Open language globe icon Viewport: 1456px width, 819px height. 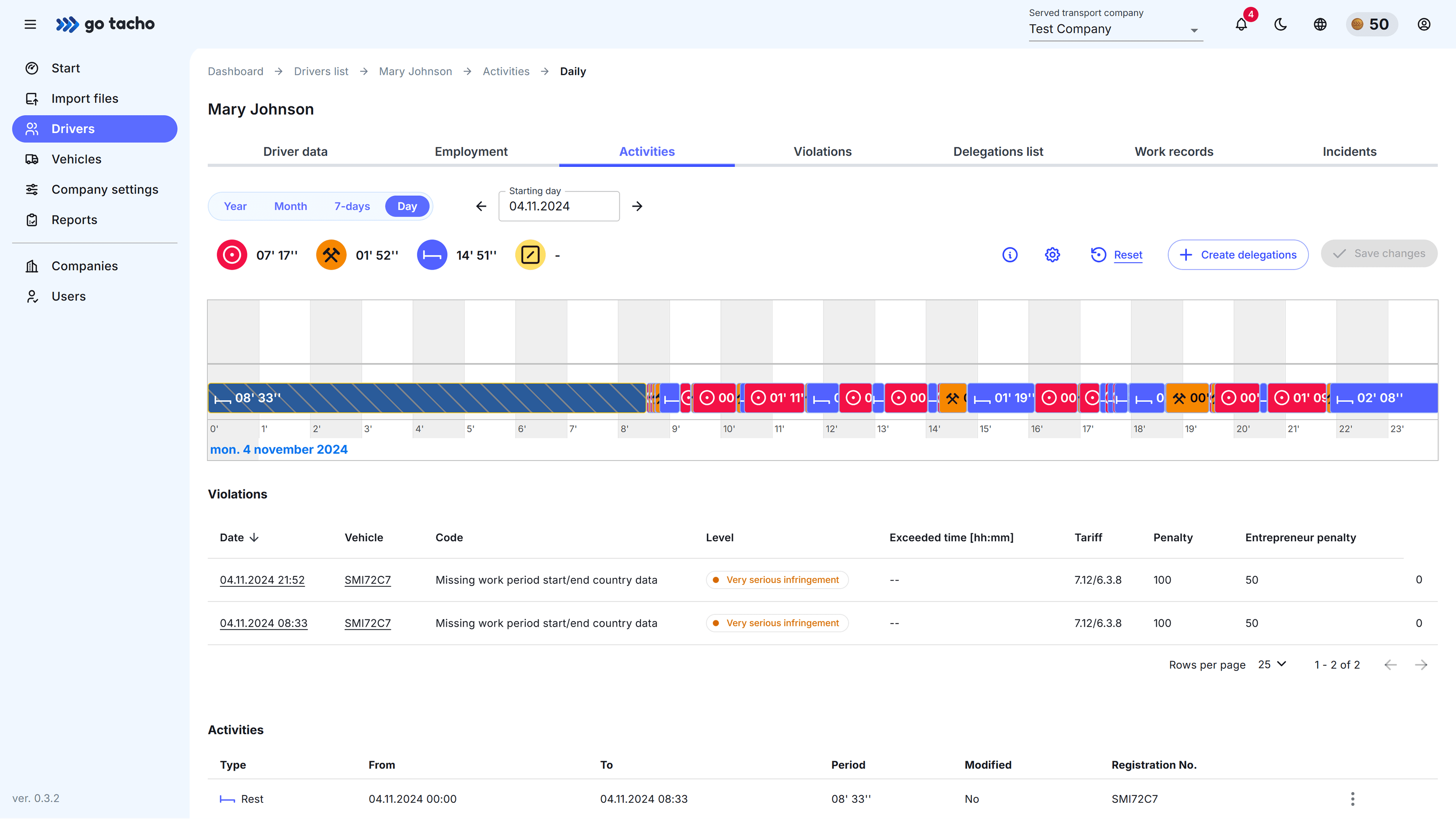(x=1320, y=24)
